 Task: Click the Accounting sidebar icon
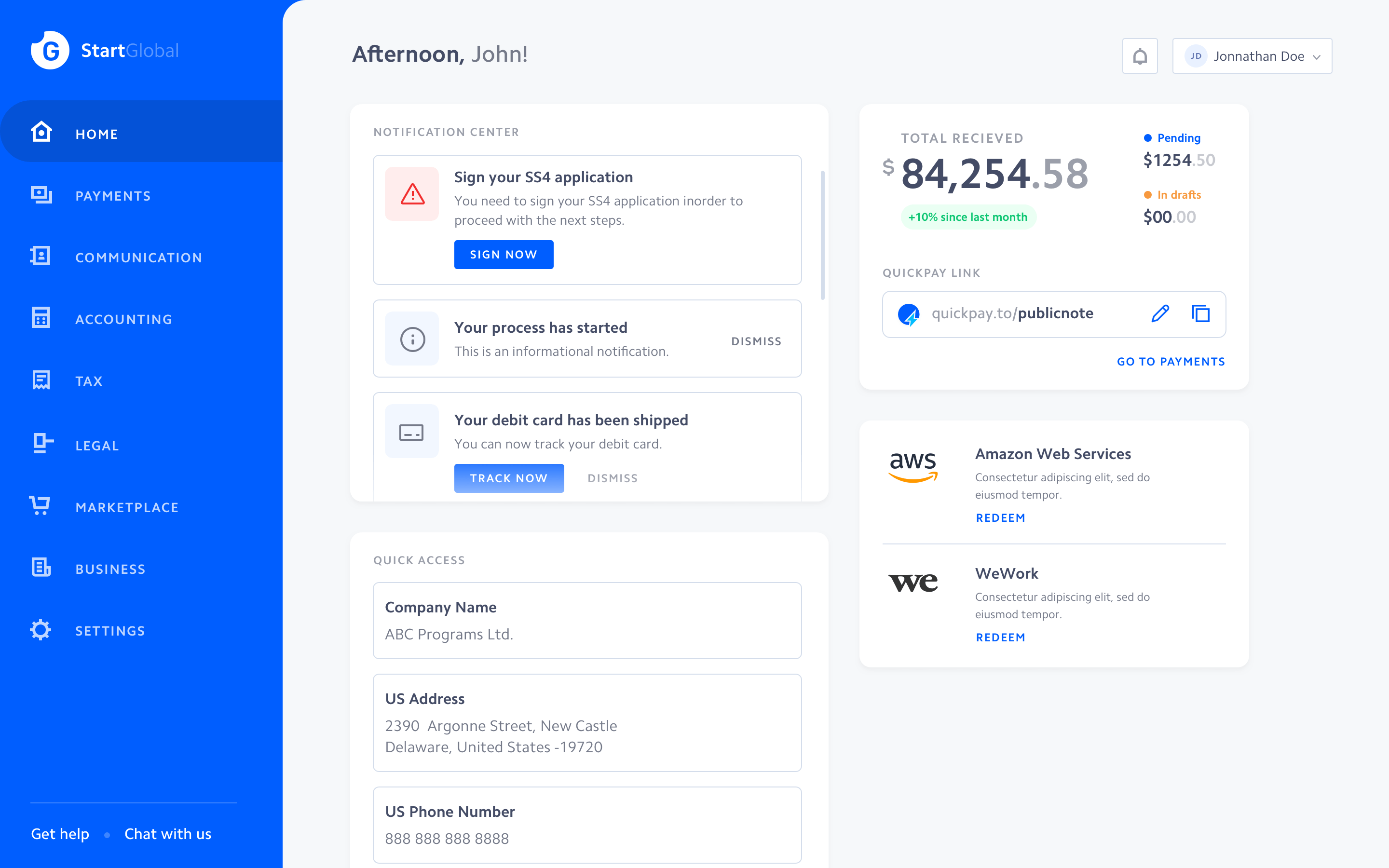tap(41, 319)
